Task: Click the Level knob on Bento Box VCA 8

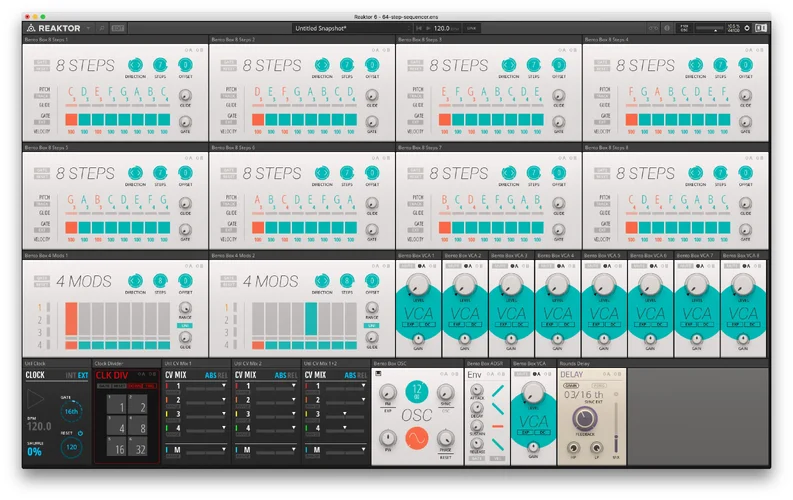Action: point(743,286)
